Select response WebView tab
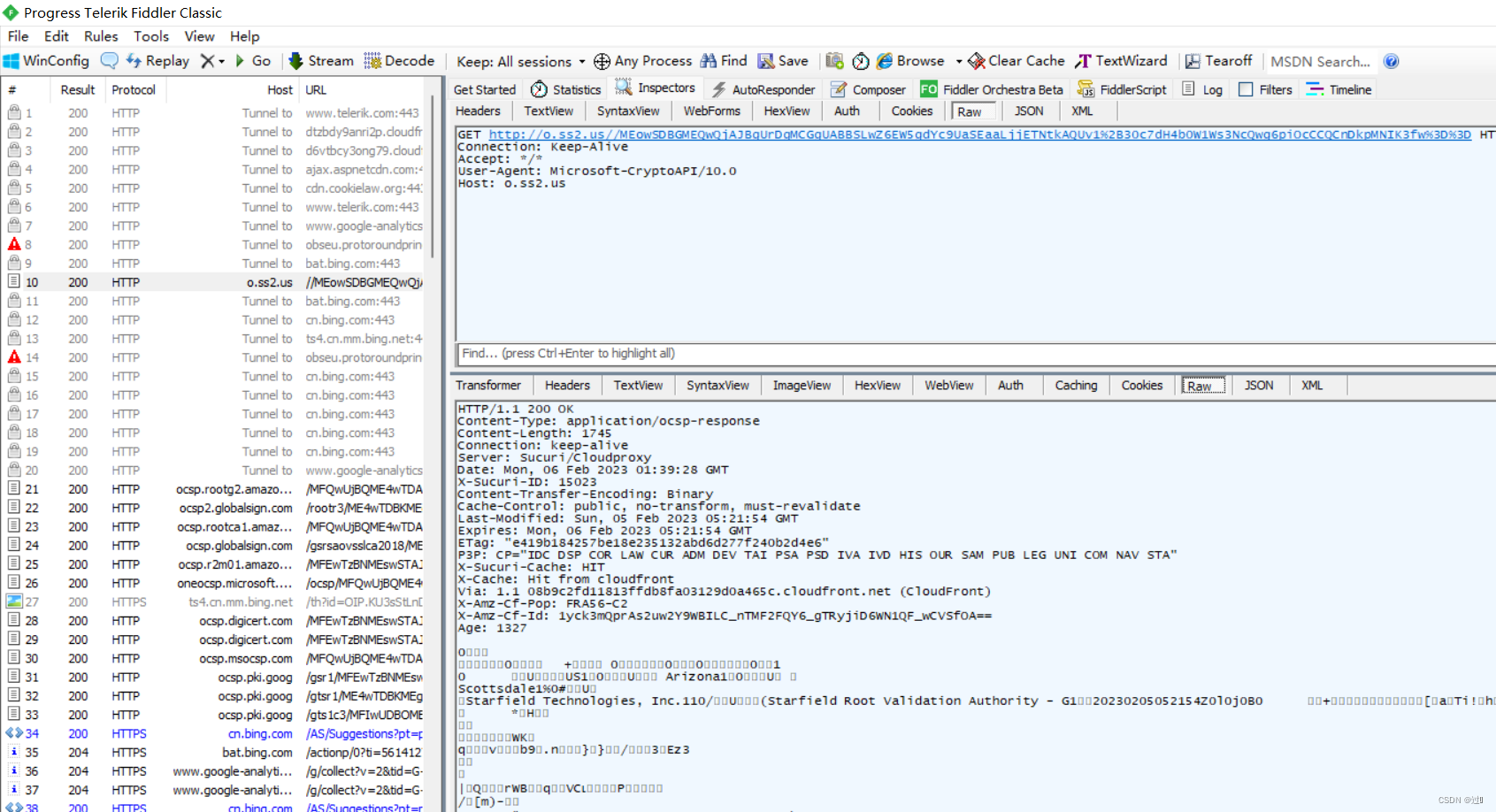 tap(949, 385)
